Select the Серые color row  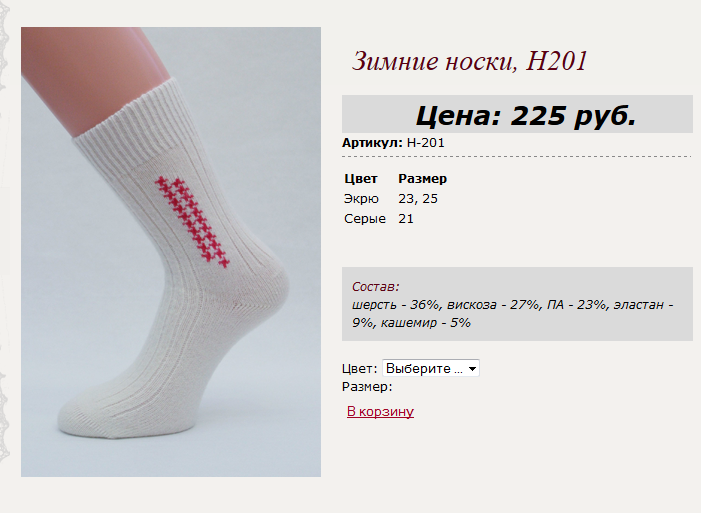point(365,219)
